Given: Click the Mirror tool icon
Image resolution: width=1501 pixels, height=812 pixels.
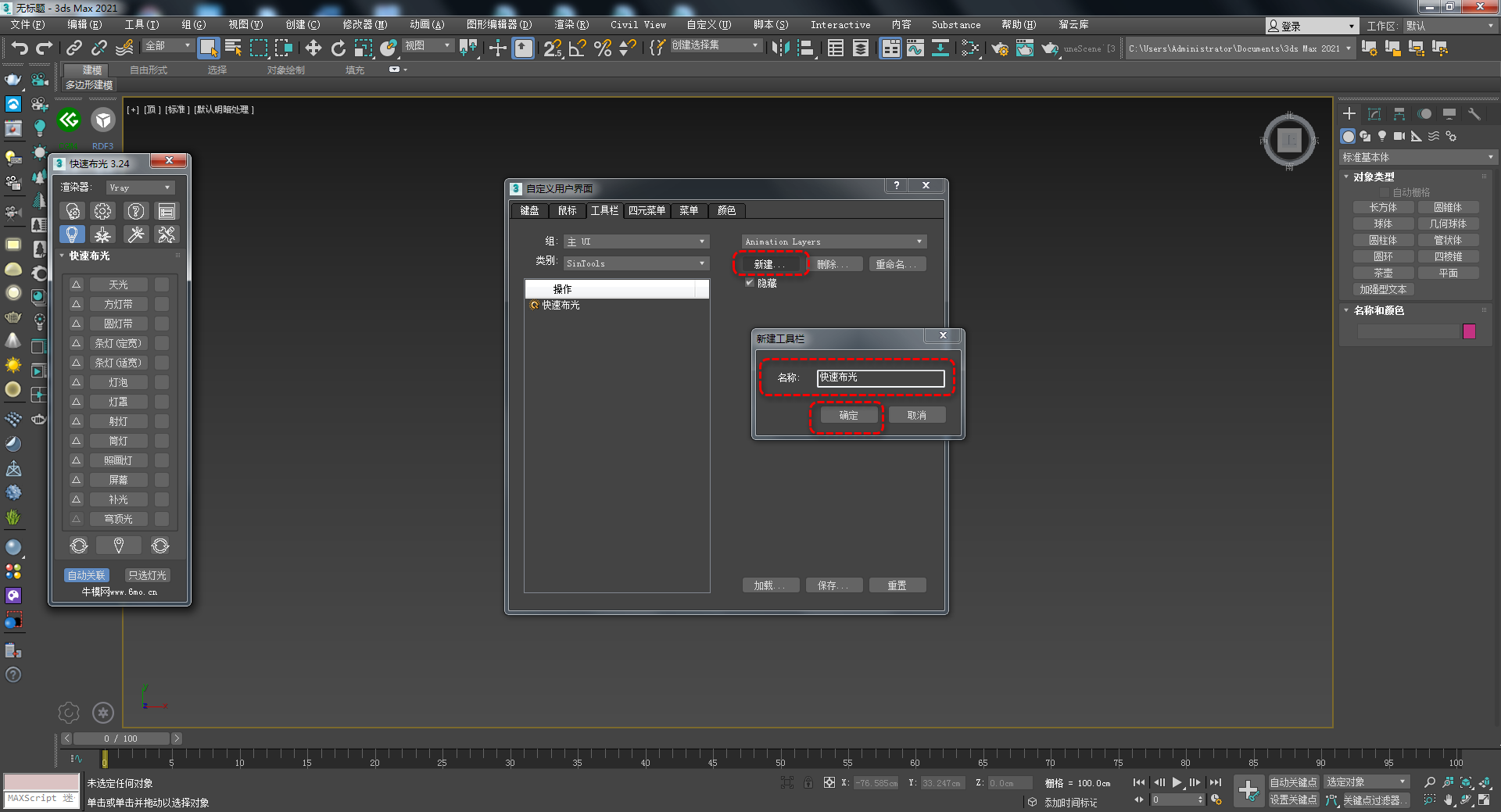Looking at the screenshot, I should (780, 48).
